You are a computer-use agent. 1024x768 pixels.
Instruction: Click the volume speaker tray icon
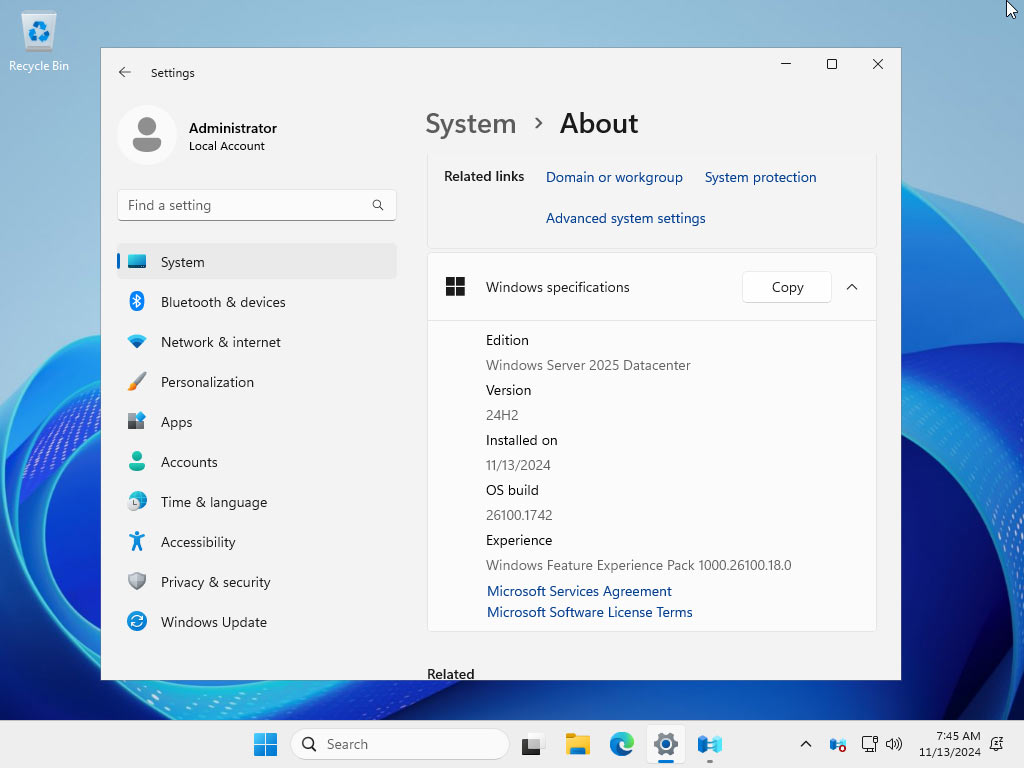[894, 744]
